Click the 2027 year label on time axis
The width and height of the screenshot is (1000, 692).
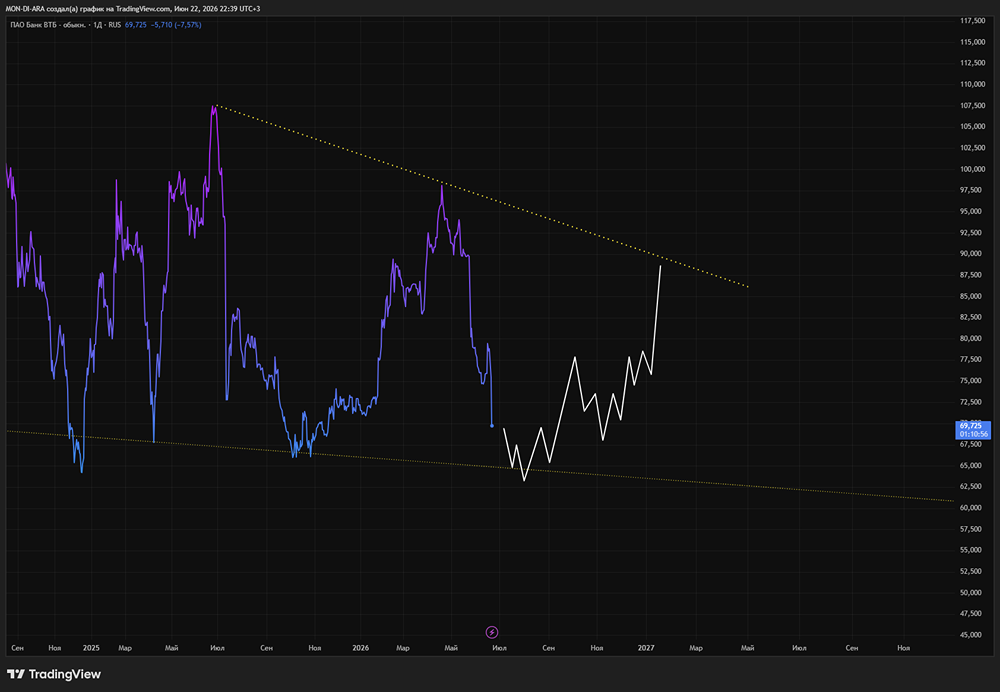tap(646, 648)
